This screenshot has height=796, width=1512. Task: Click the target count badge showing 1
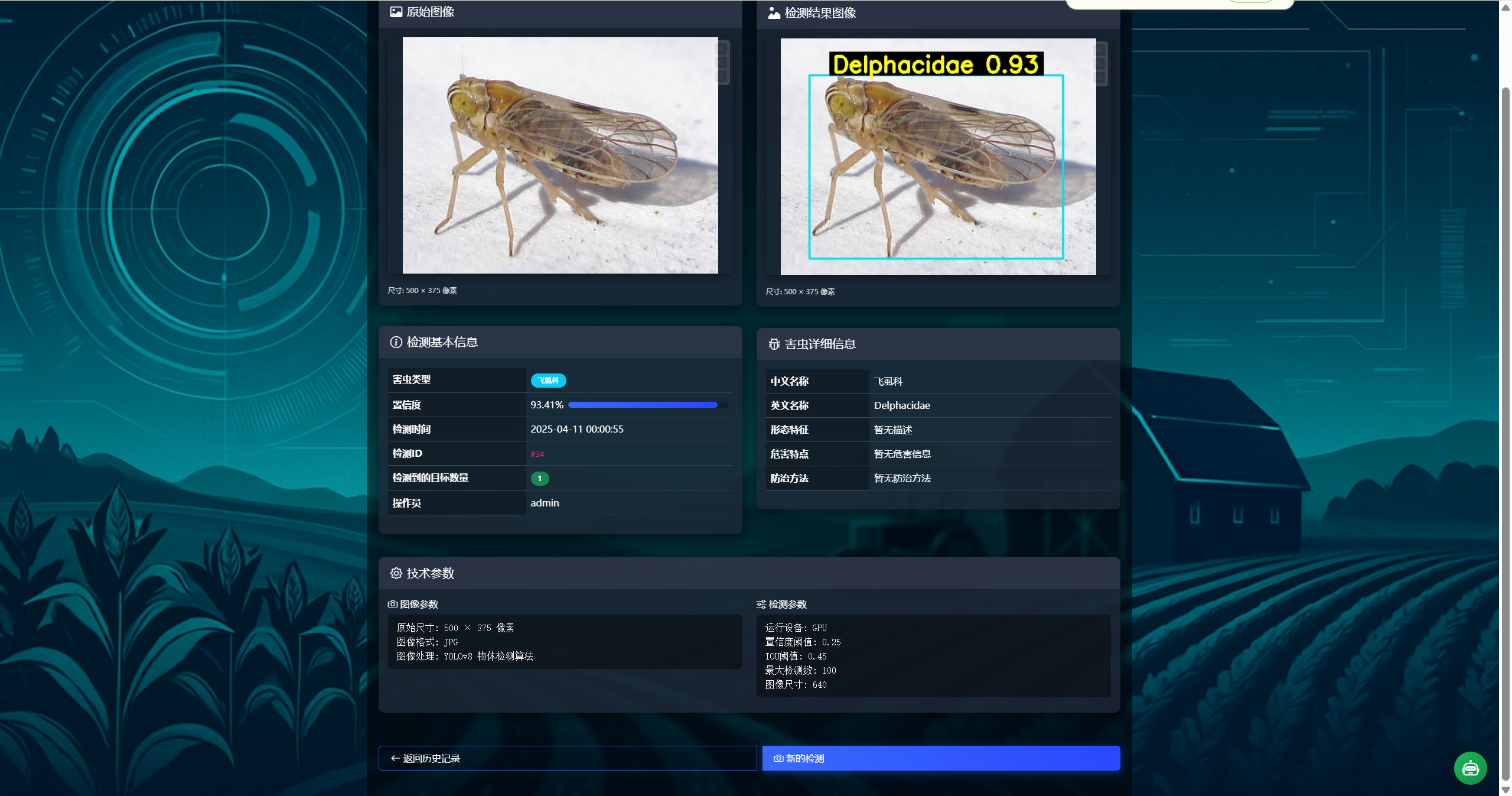coord(539,479)
